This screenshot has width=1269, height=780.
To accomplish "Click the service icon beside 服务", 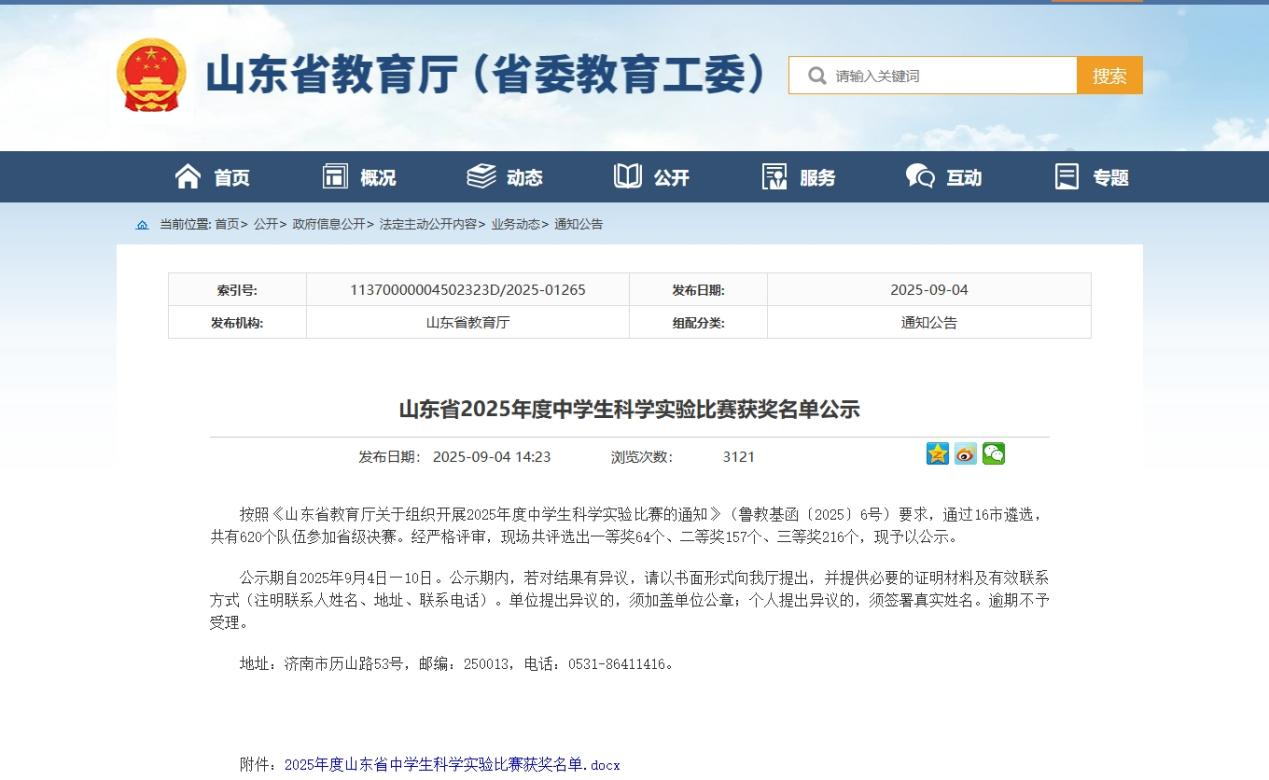I will (775, 177).
